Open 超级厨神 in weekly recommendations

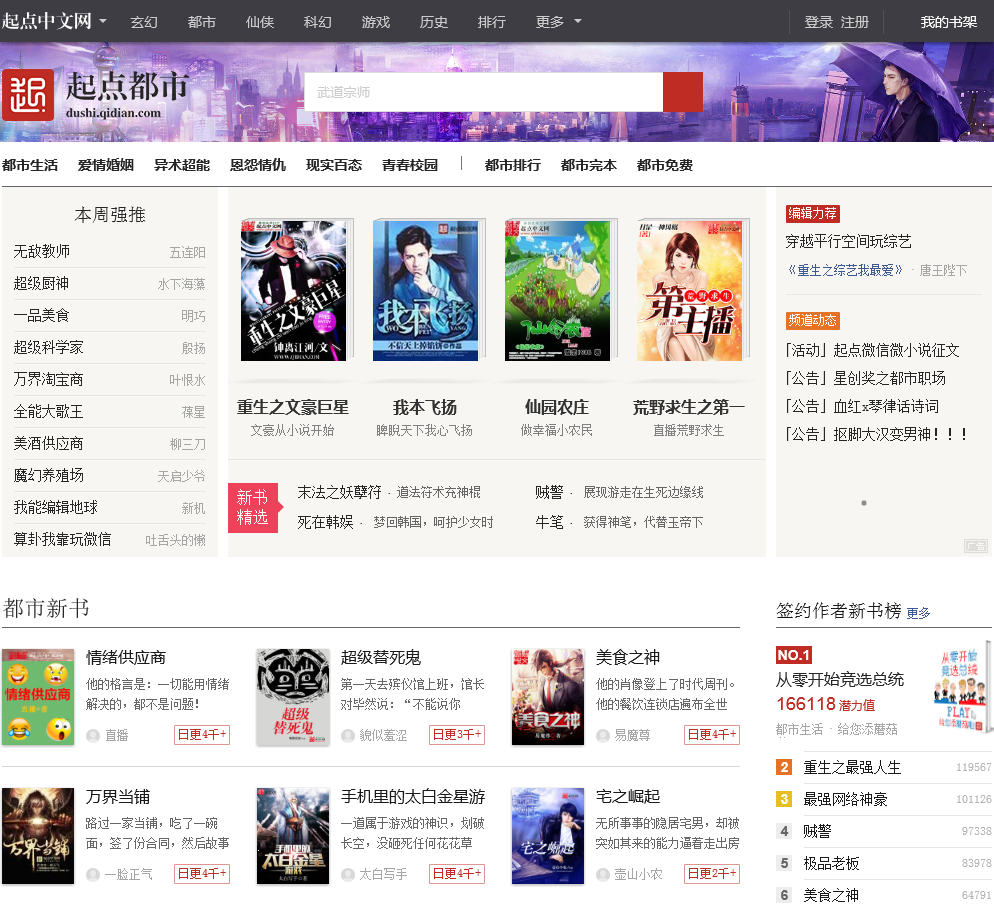[41, 283]
